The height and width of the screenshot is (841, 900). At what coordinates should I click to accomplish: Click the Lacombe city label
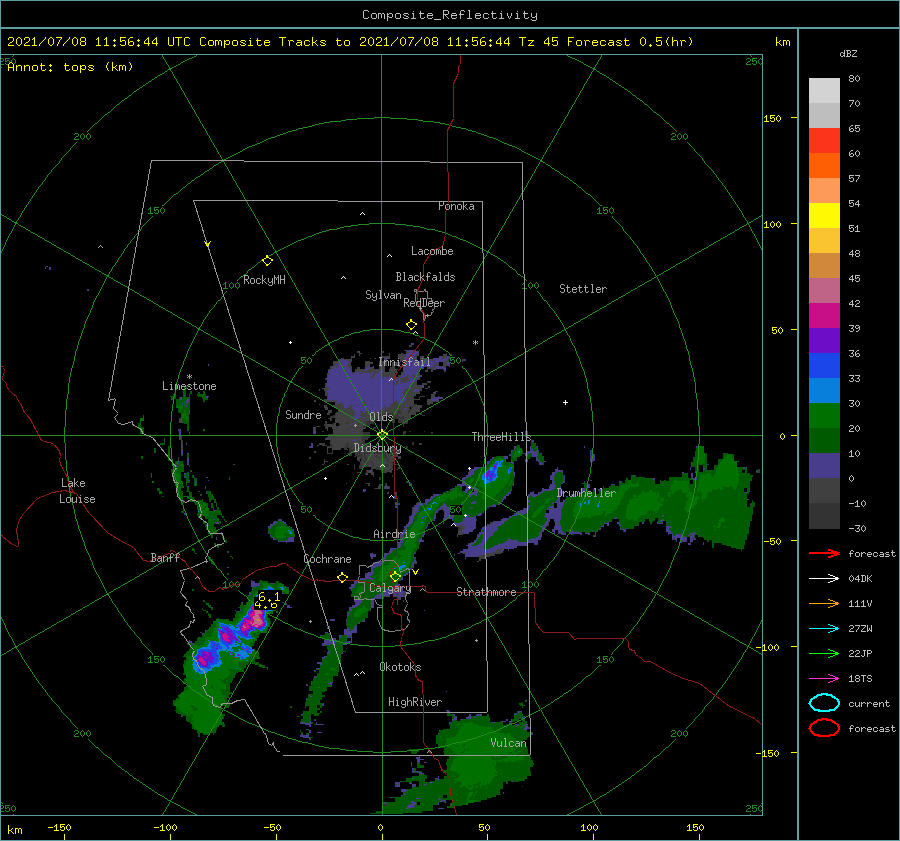tap(432, 251)
